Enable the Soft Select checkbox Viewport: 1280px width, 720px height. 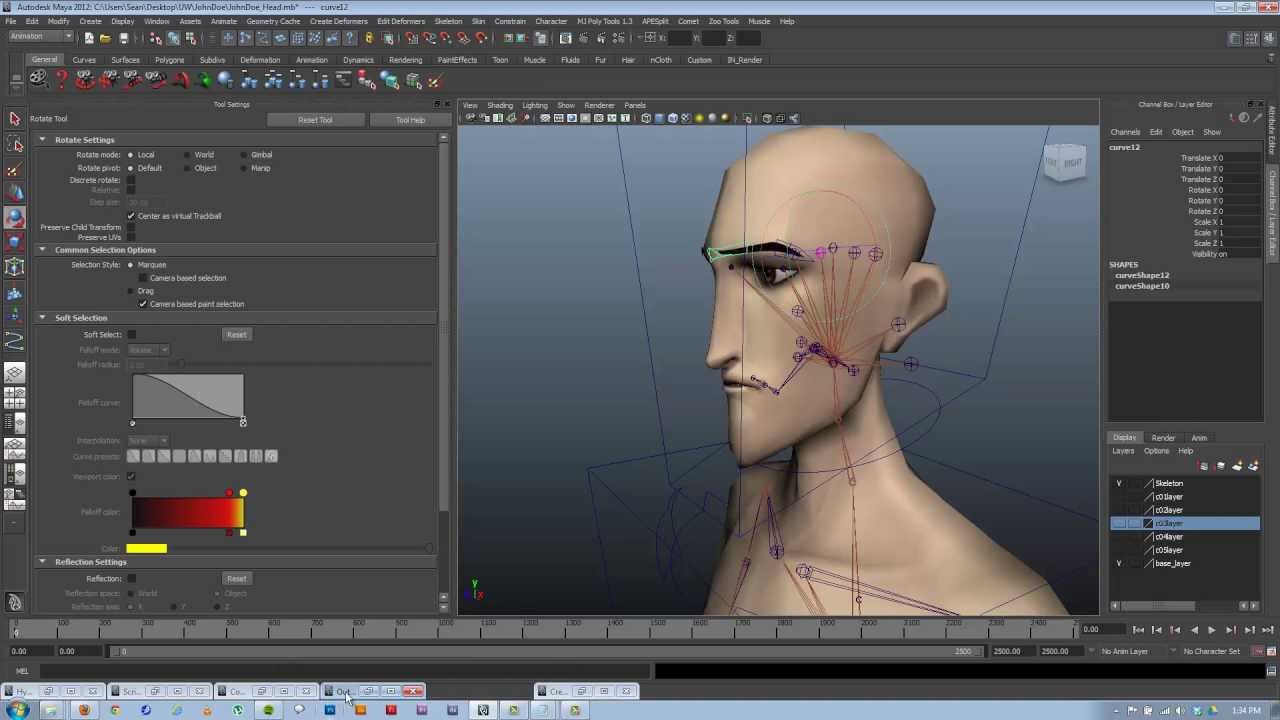pyautogui.click(x=131, y=335)
